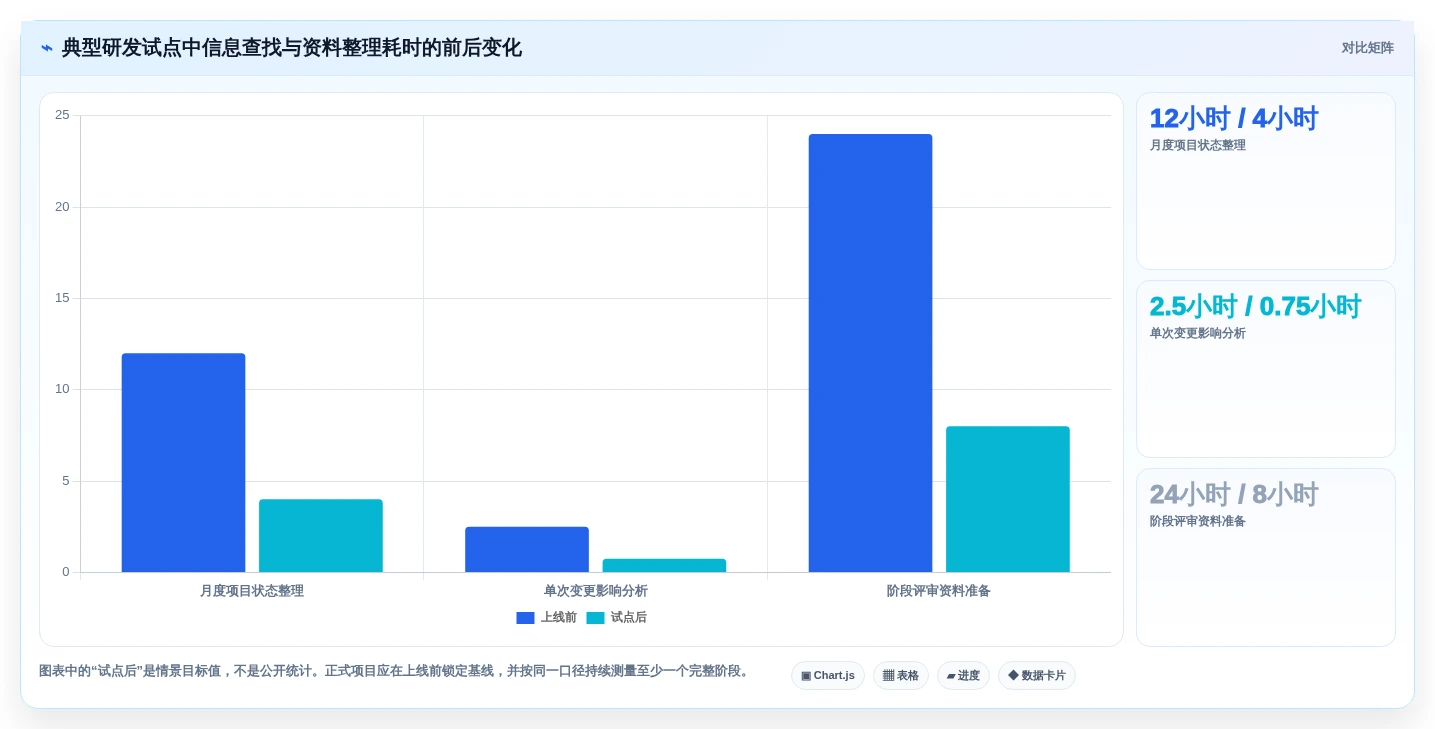Open the 2.5小时 / 0.75小时 data card
This screenshot has width=1435, height=729.
tap(1266, 369)
